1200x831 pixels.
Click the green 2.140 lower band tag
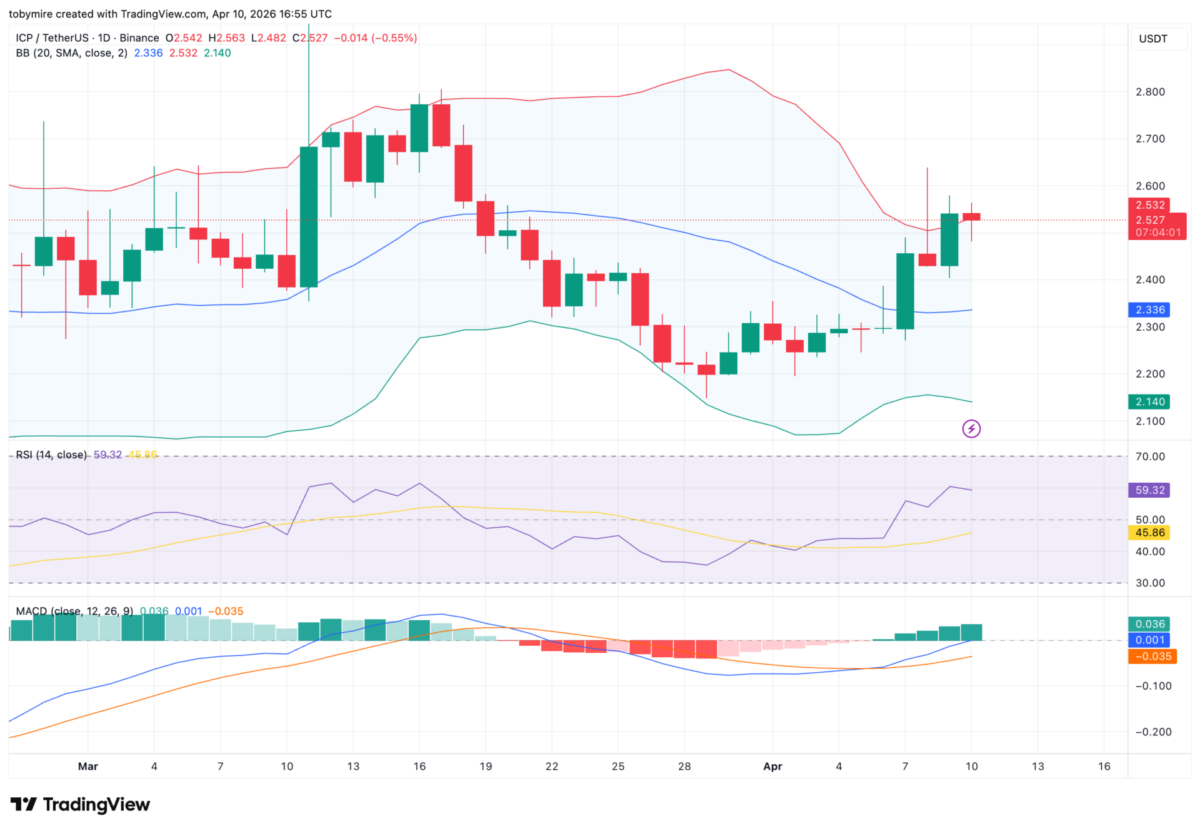pyautogui.click(x=1148, y=402)
